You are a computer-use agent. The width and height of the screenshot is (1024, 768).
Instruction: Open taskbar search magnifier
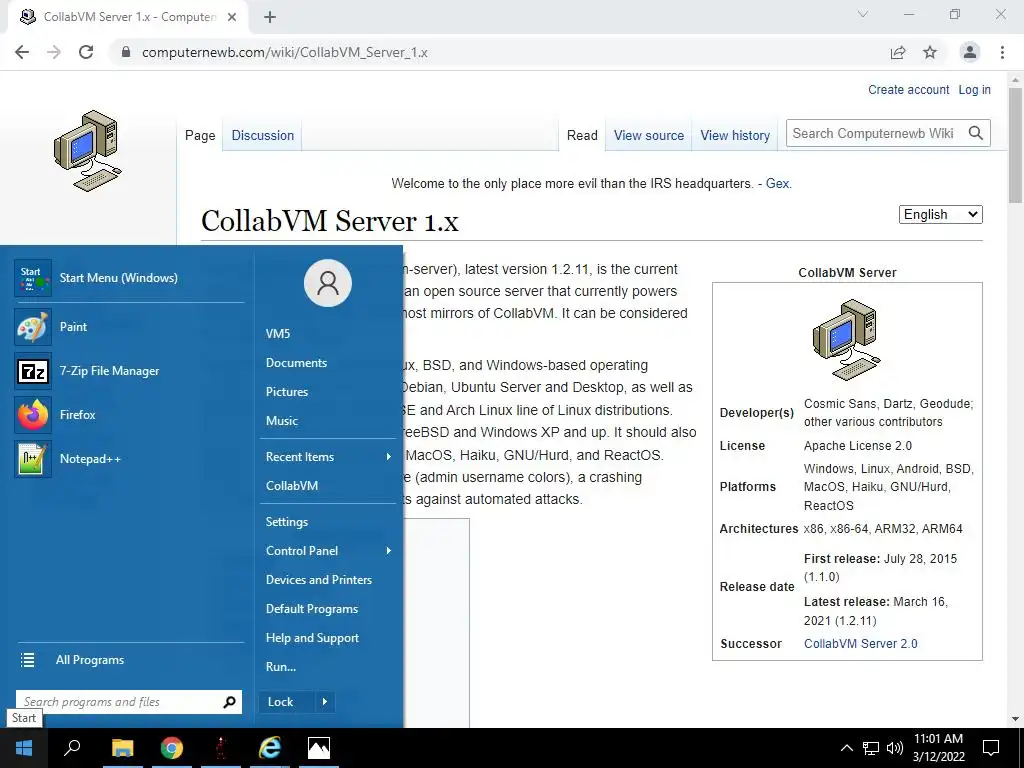pos(72,748)
